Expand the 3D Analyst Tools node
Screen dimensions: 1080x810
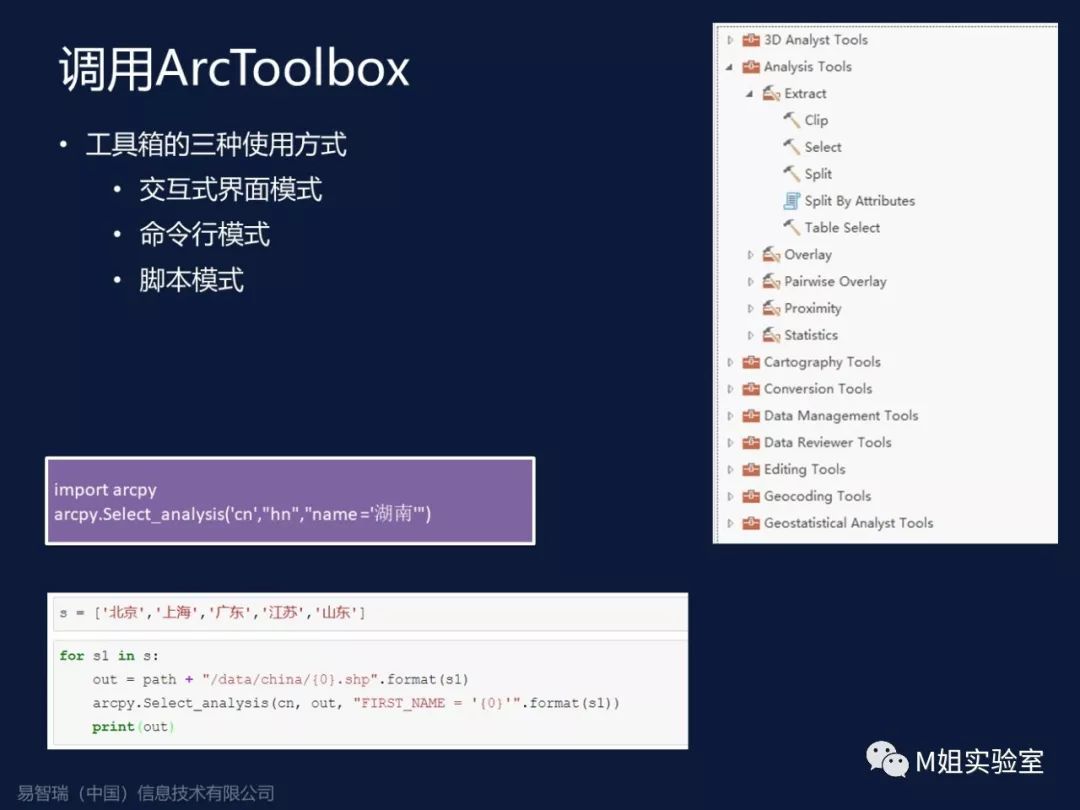730,40
